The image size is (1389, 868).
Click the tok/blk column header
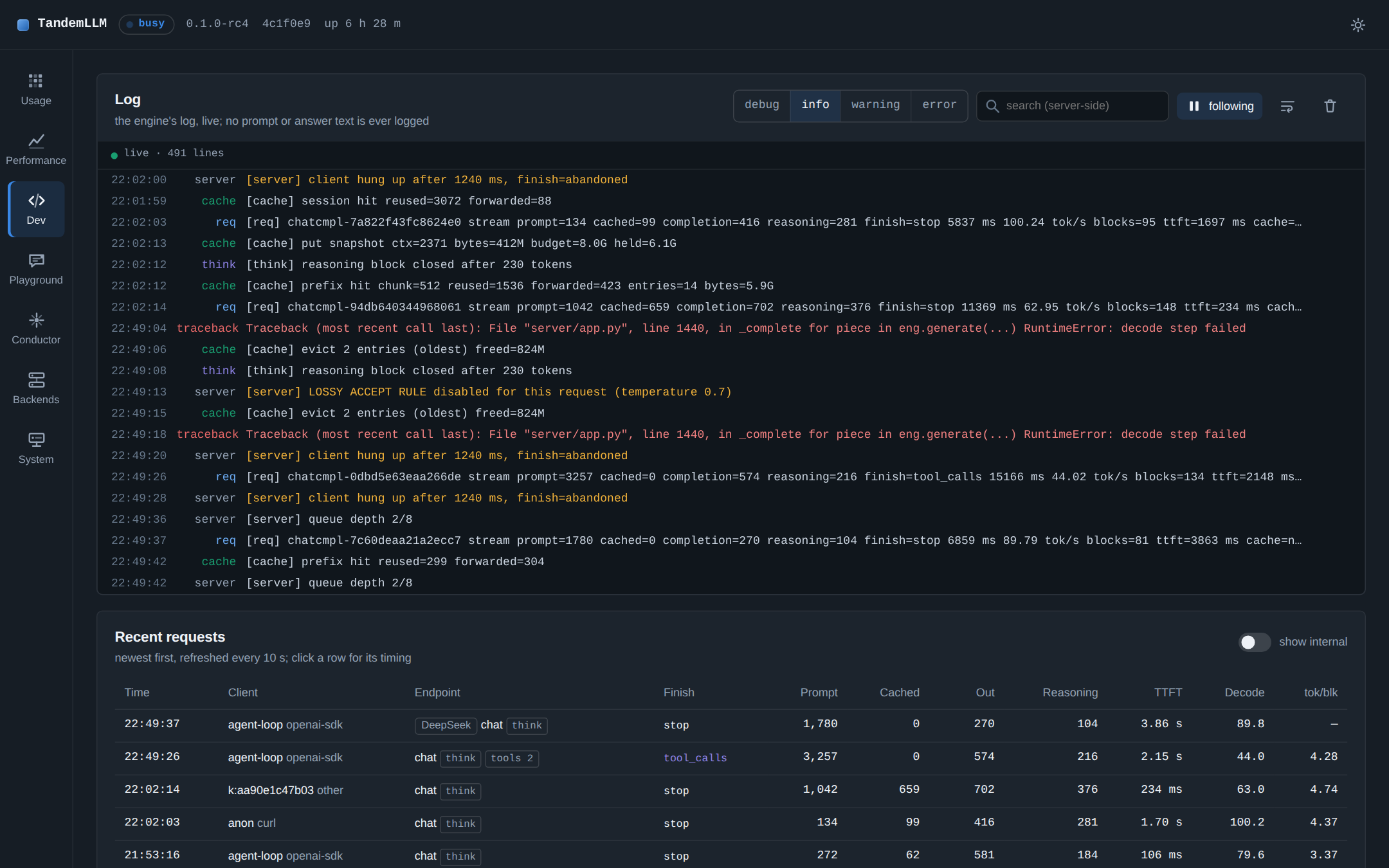[x=1321, y=692]
